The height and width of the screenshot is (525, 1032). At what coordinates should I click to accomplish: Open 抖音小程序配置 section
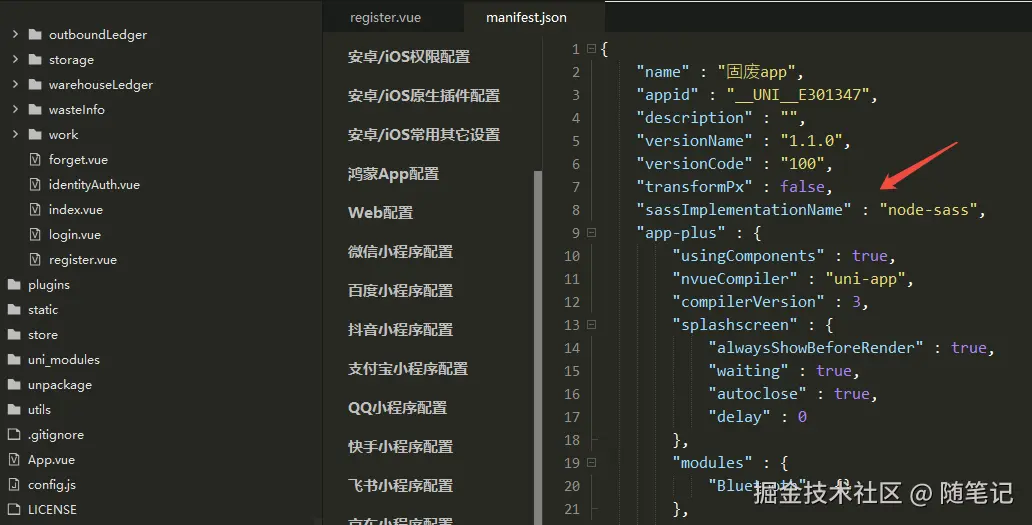click(x=400, y=330)
